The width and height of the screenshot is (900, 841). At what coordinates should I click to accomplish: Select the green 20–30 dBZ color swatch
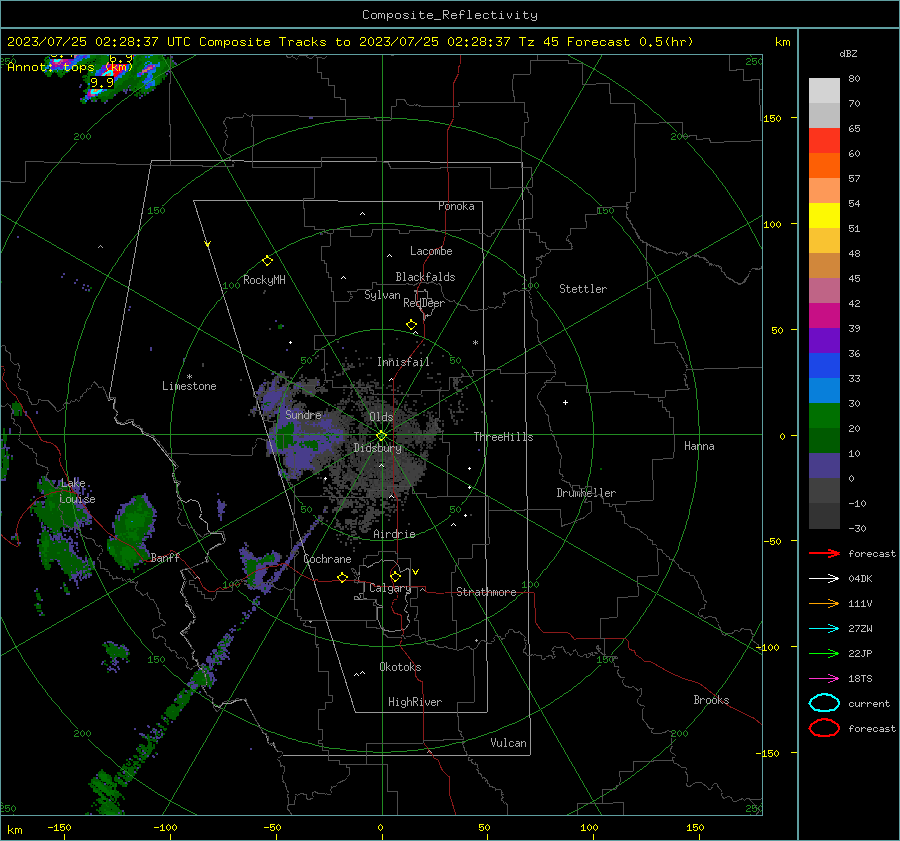824,416
